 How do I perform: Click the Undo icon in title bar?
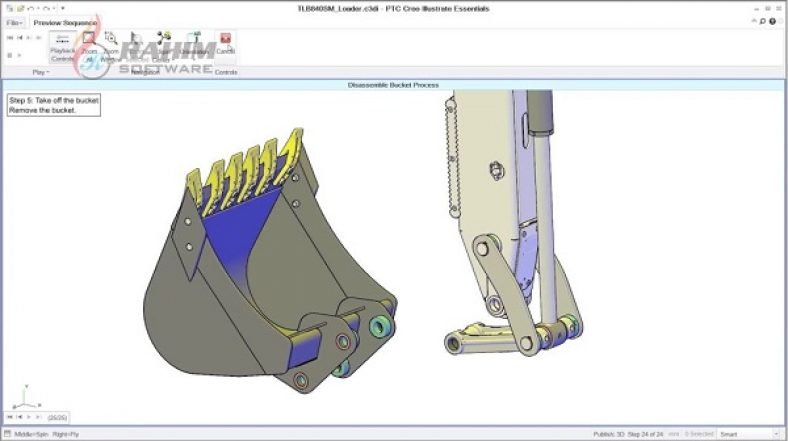click(31, 9)
